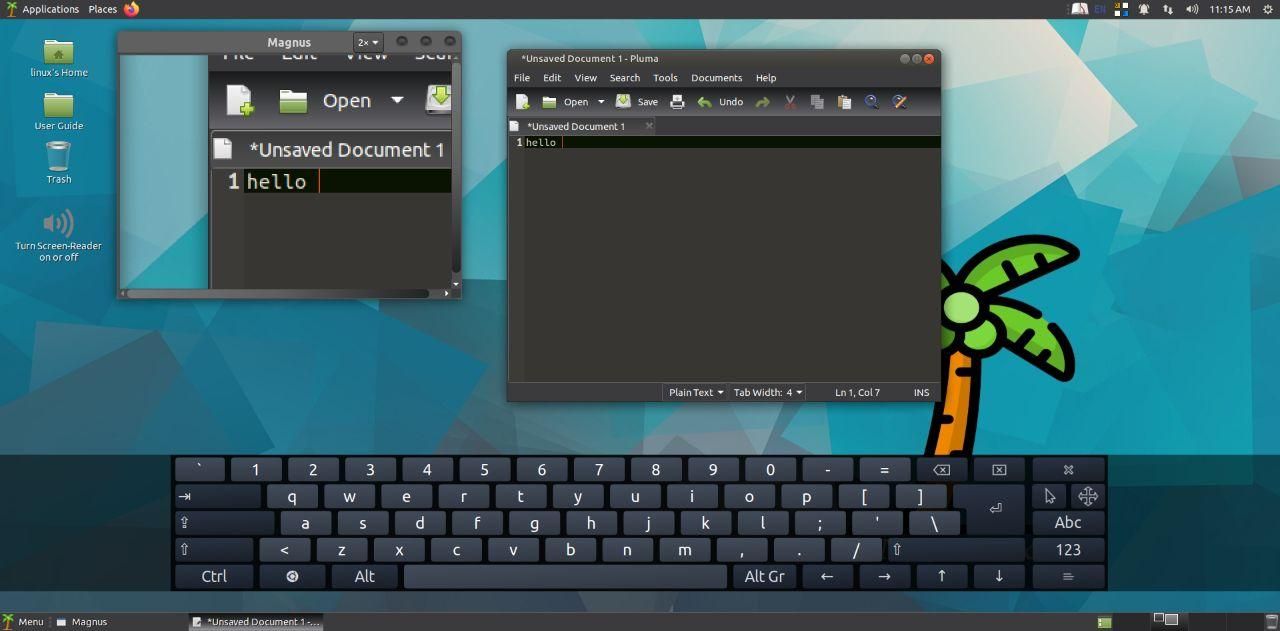
Task: Copy selection using Pluma's copy icon
Action: click(817, 102)
